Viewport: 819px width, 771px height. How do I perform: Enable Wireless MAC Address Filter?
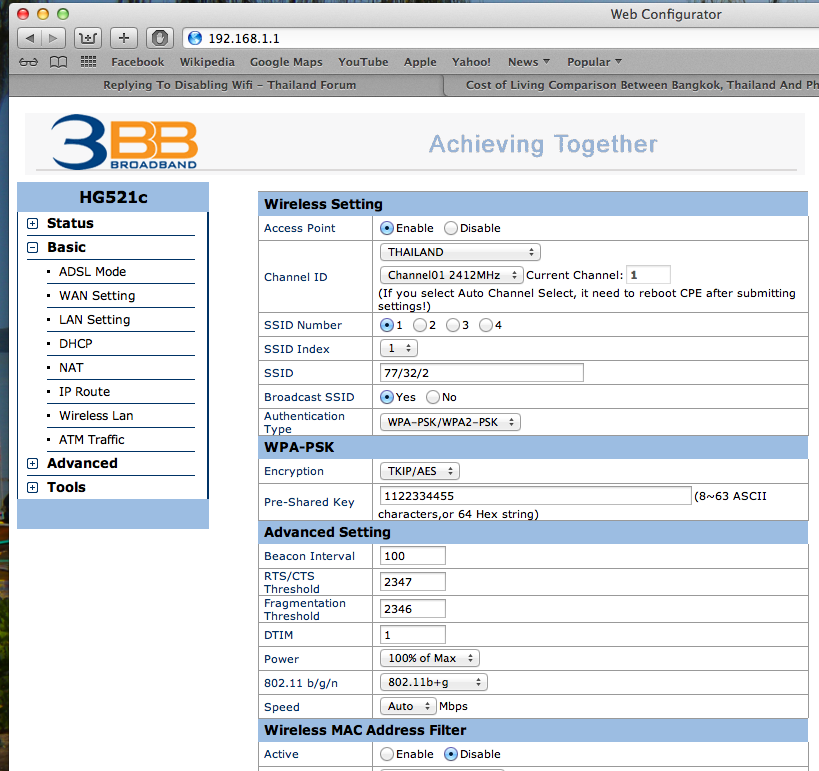(387, 755)
